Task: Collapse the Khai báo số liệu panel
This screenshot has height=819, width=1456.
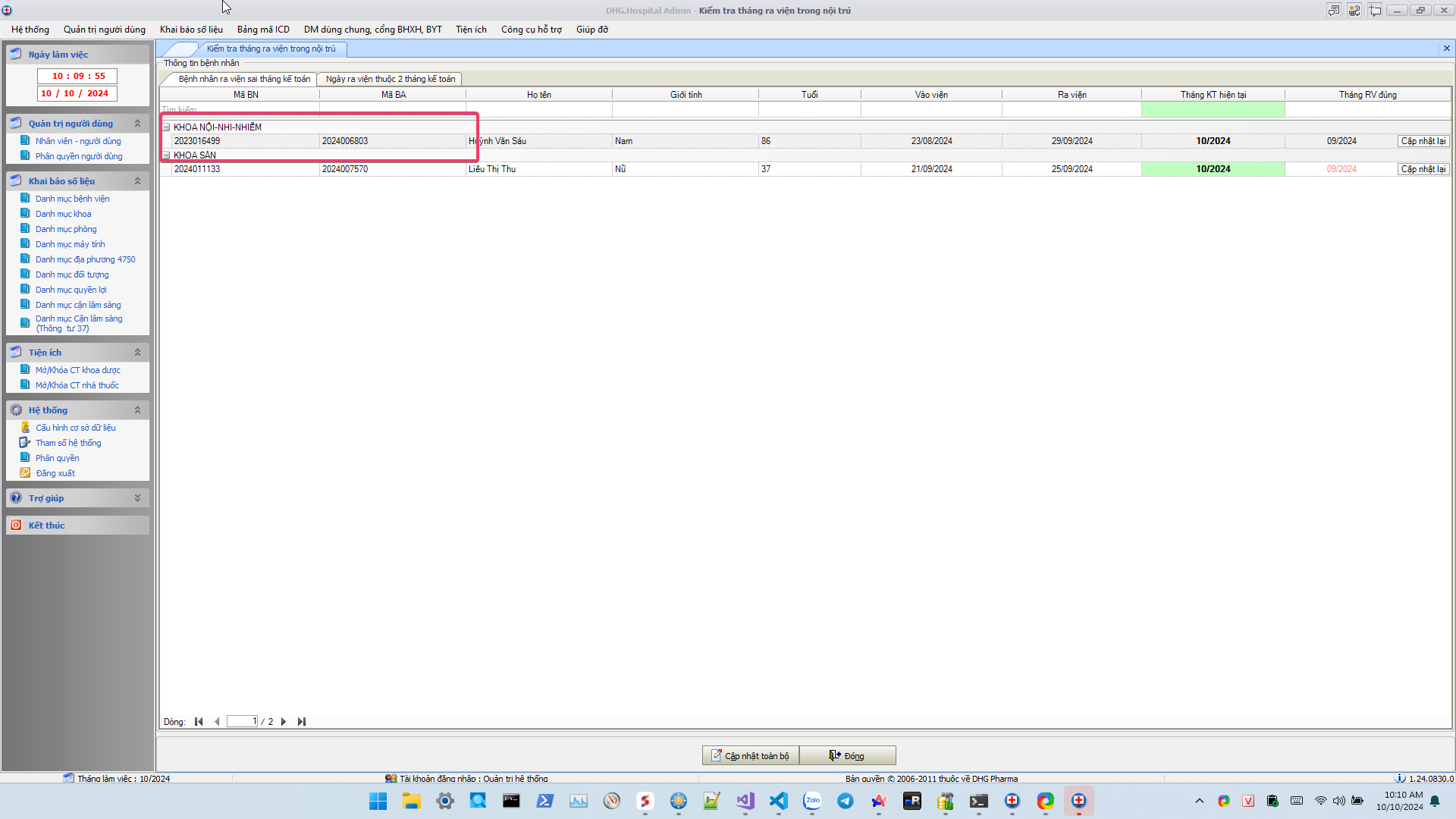Action: [x=137, y=181]
